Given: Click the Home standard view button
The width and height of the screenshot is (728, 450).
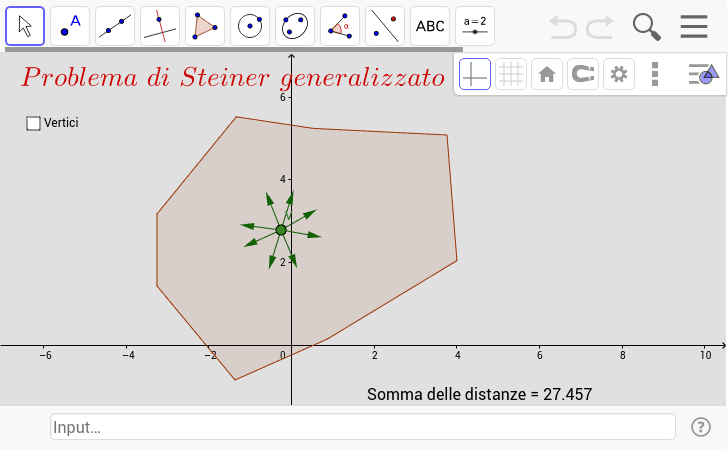Looking at the screenshot, I should pyautogui.click(x=547, y=74).
